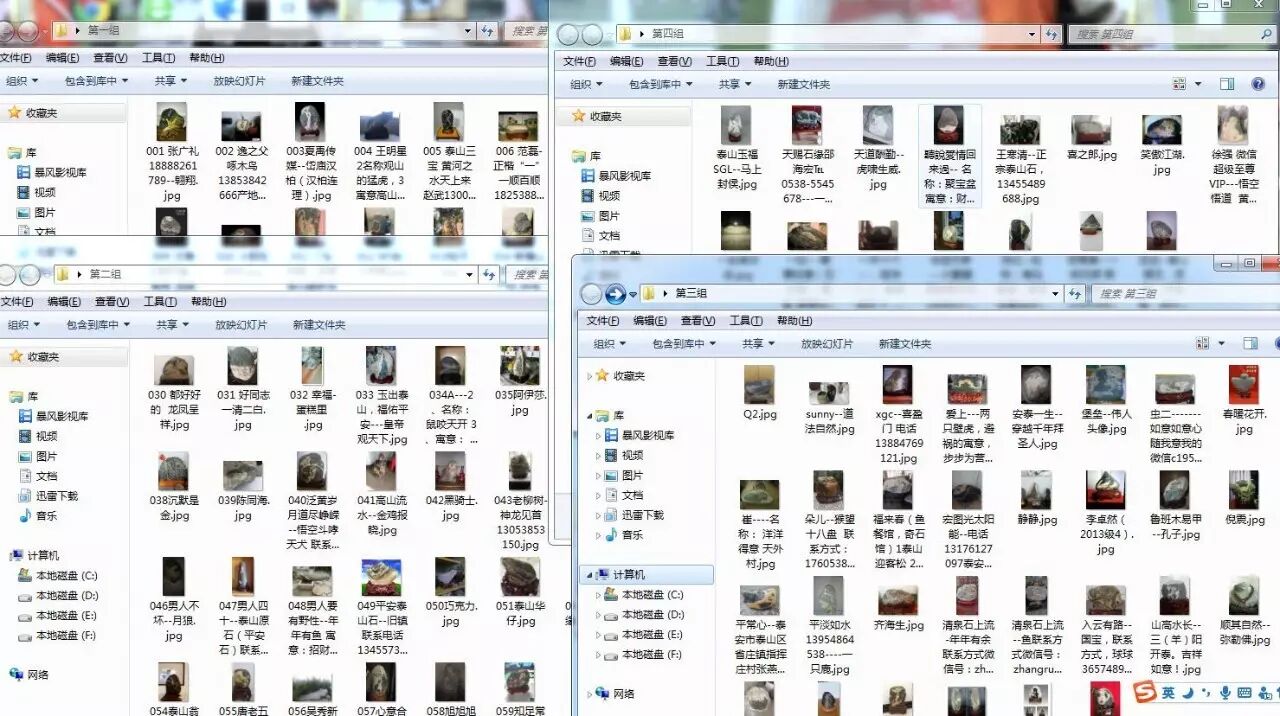The height and width of the screenshot is (716, 1280).
Task: Show preview pane in 第四组 window
Action: pos(1227,84)
